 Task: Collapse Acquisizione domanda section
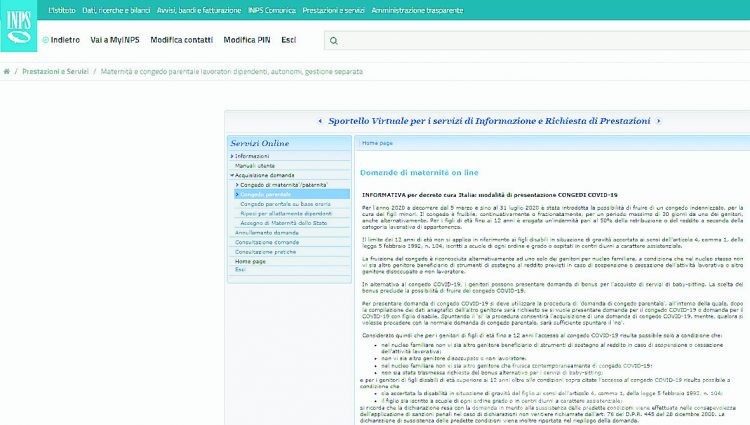264,175
